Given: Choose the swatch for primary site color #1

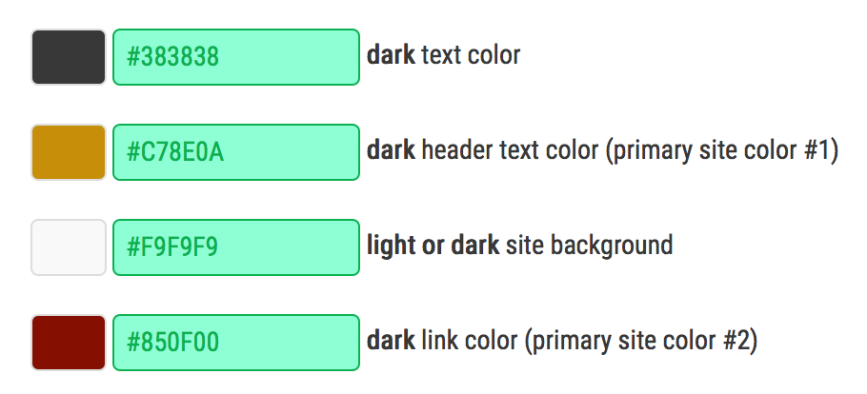Looking at the screenshot, I should click(x=68, y=153).
